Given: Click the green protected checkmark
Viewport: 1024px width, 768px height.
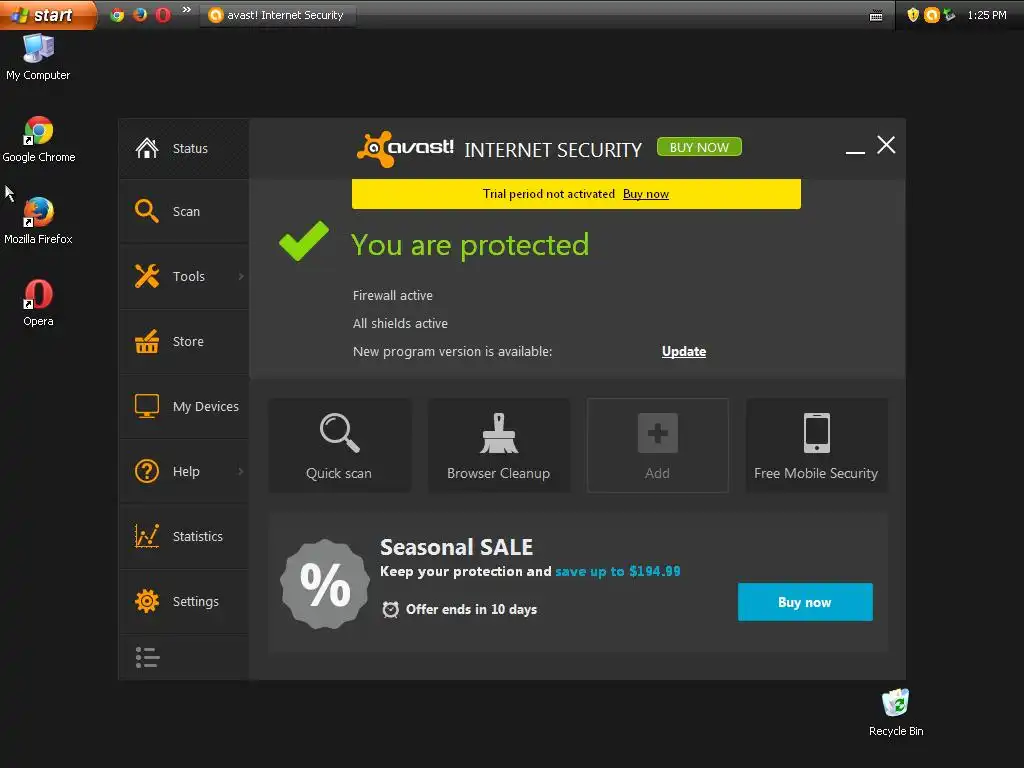Looking at the screenshot, I should coord(304,240).
